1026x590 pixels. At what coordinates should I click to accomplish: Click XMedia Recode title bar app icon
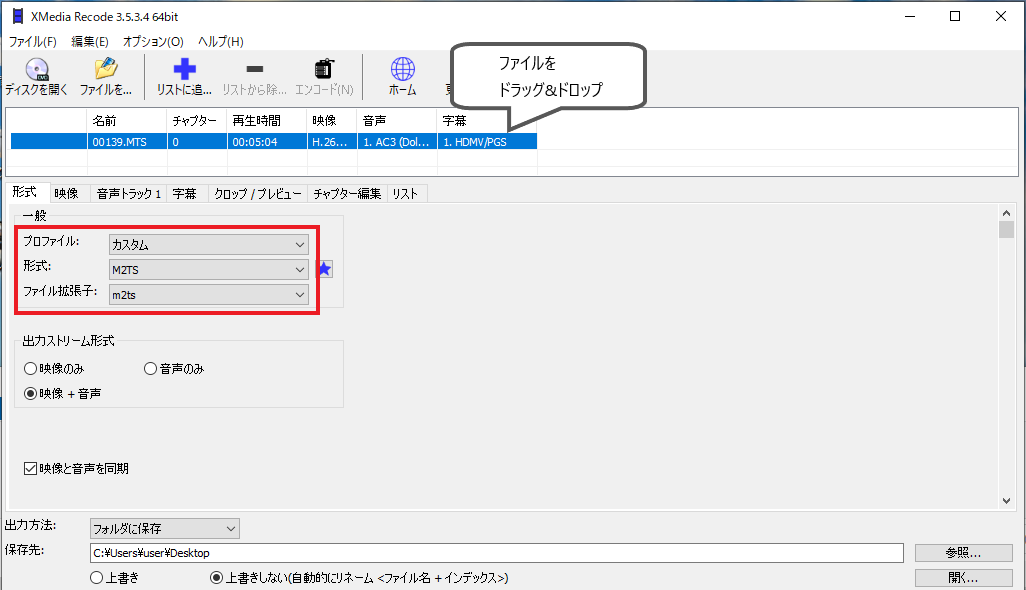18,16
